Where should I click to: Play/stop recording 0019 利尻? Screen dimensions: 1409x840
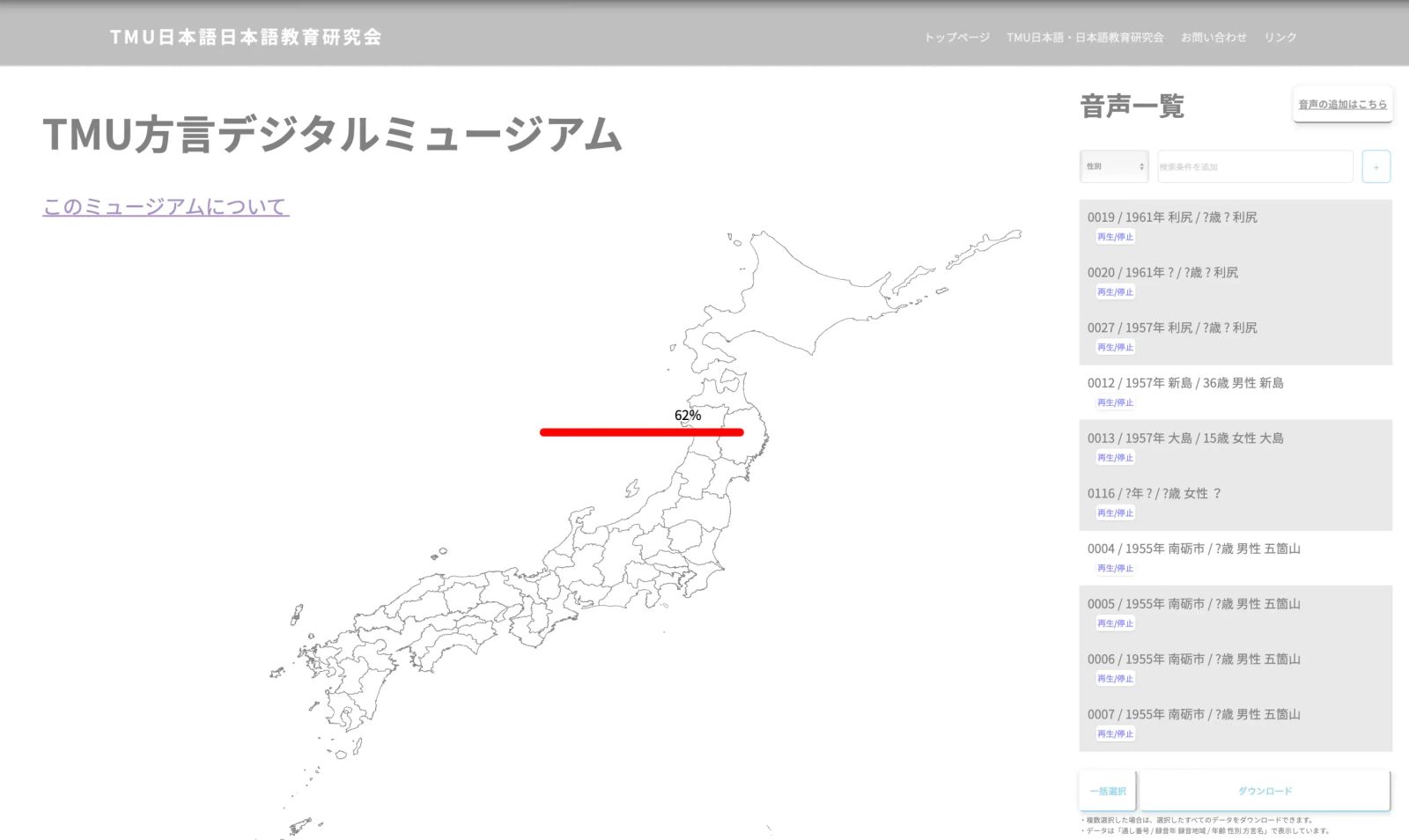(1115, 237)
